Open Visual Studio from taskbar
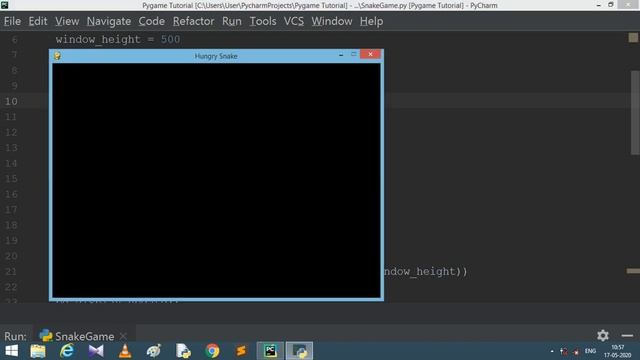The width and height of the screenshot is (640, 360). click(x=96, y=351)
